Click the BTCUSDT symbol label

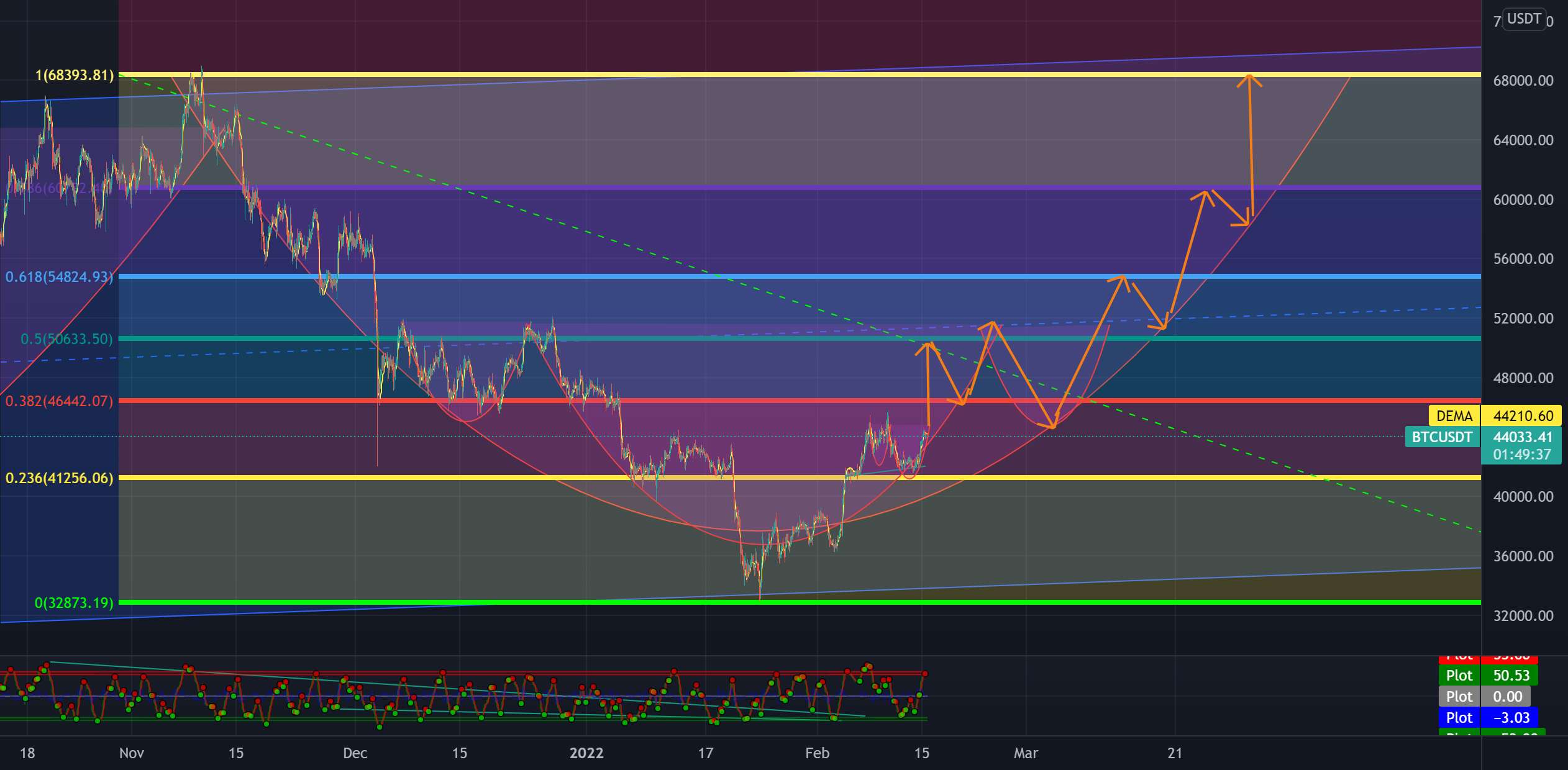click(1442, 437)
